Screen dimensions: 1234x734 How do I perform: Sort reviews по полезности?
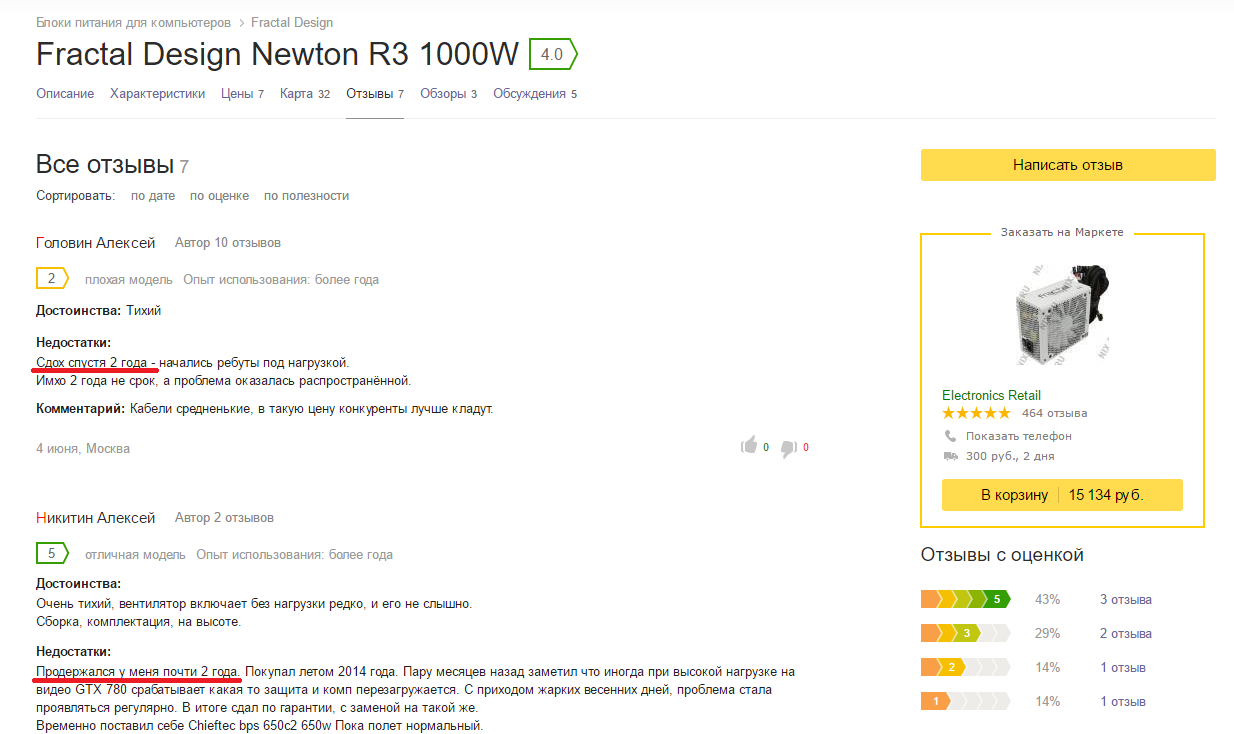[x=306, y=196]
